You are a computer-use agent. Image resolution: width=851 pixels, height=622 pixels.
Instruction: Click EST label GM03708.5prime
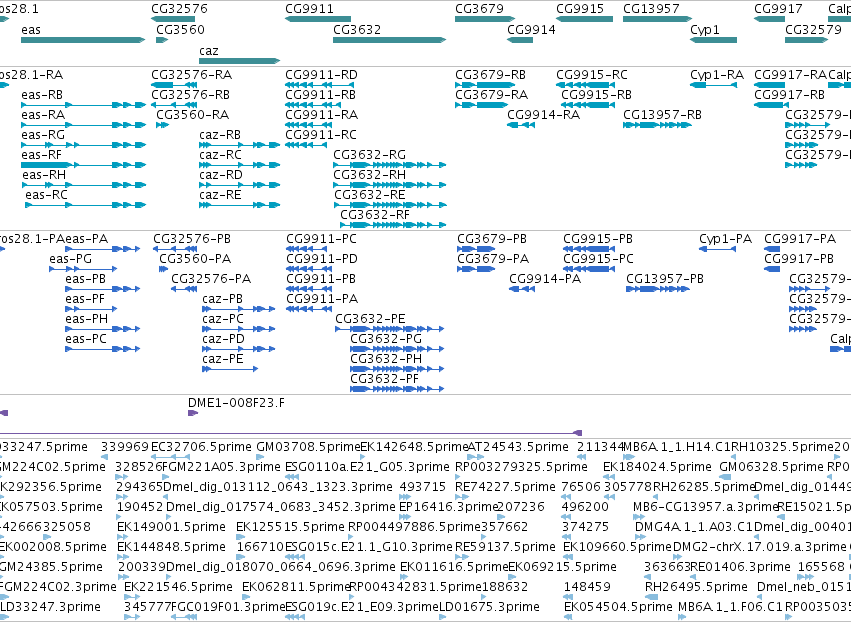point(308,447)
